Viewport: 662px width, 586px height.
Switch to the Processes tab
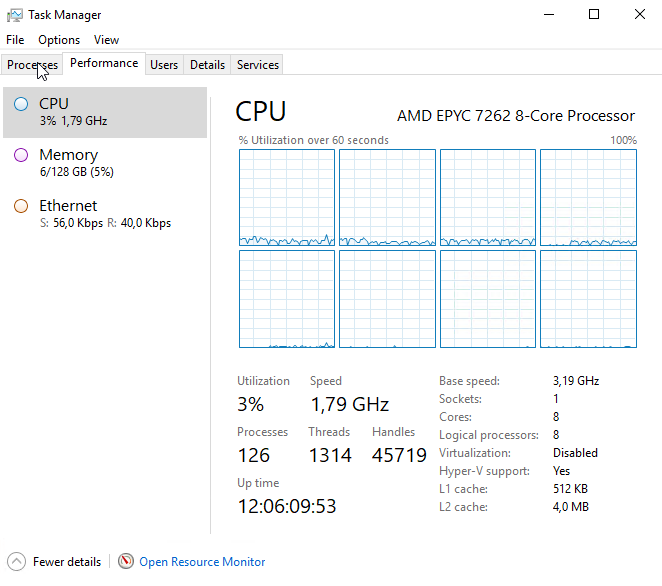point(33,65)
